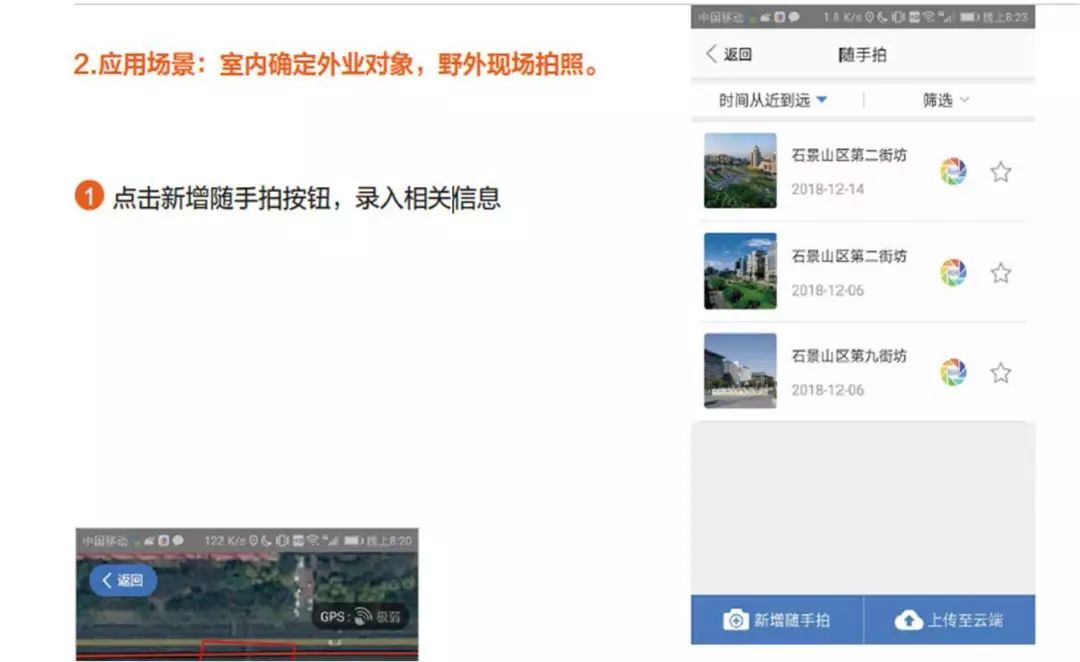Favorite the 2018-12-06 石景山区第二街坊 entry

click(1001, 272)
